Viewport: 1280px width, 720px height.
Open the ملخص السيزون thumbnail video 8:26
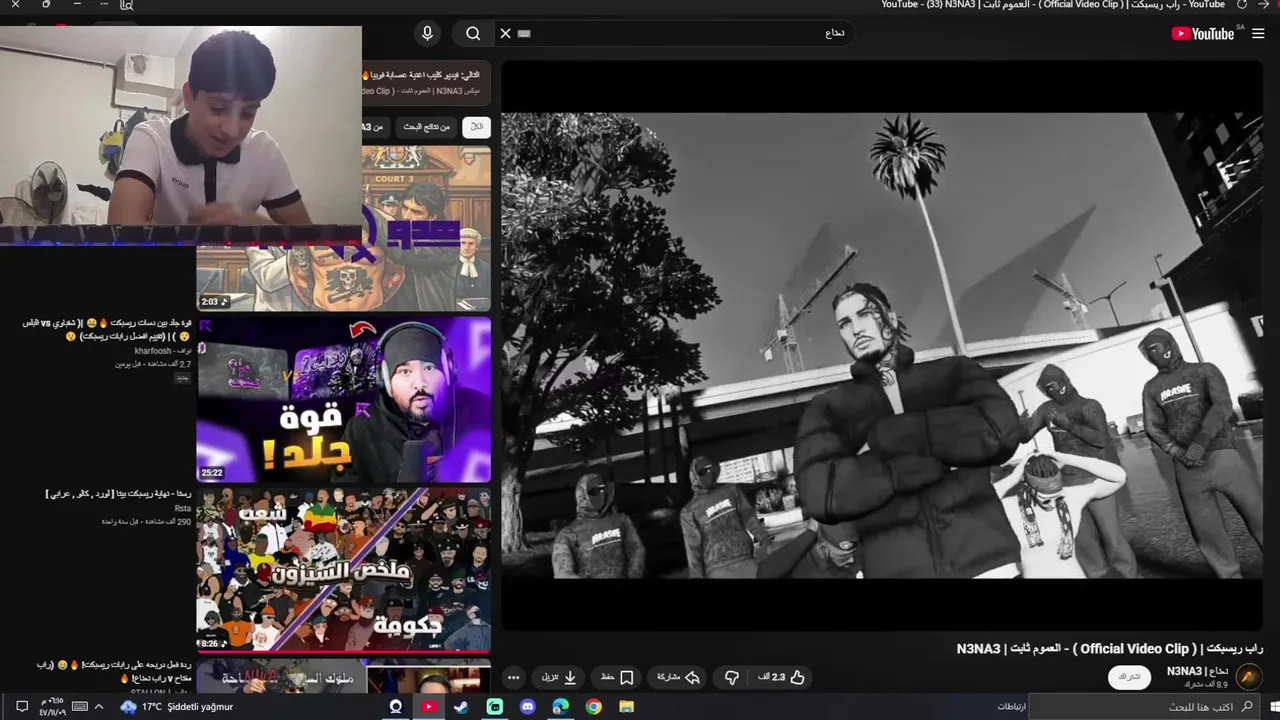pos(343,570)
